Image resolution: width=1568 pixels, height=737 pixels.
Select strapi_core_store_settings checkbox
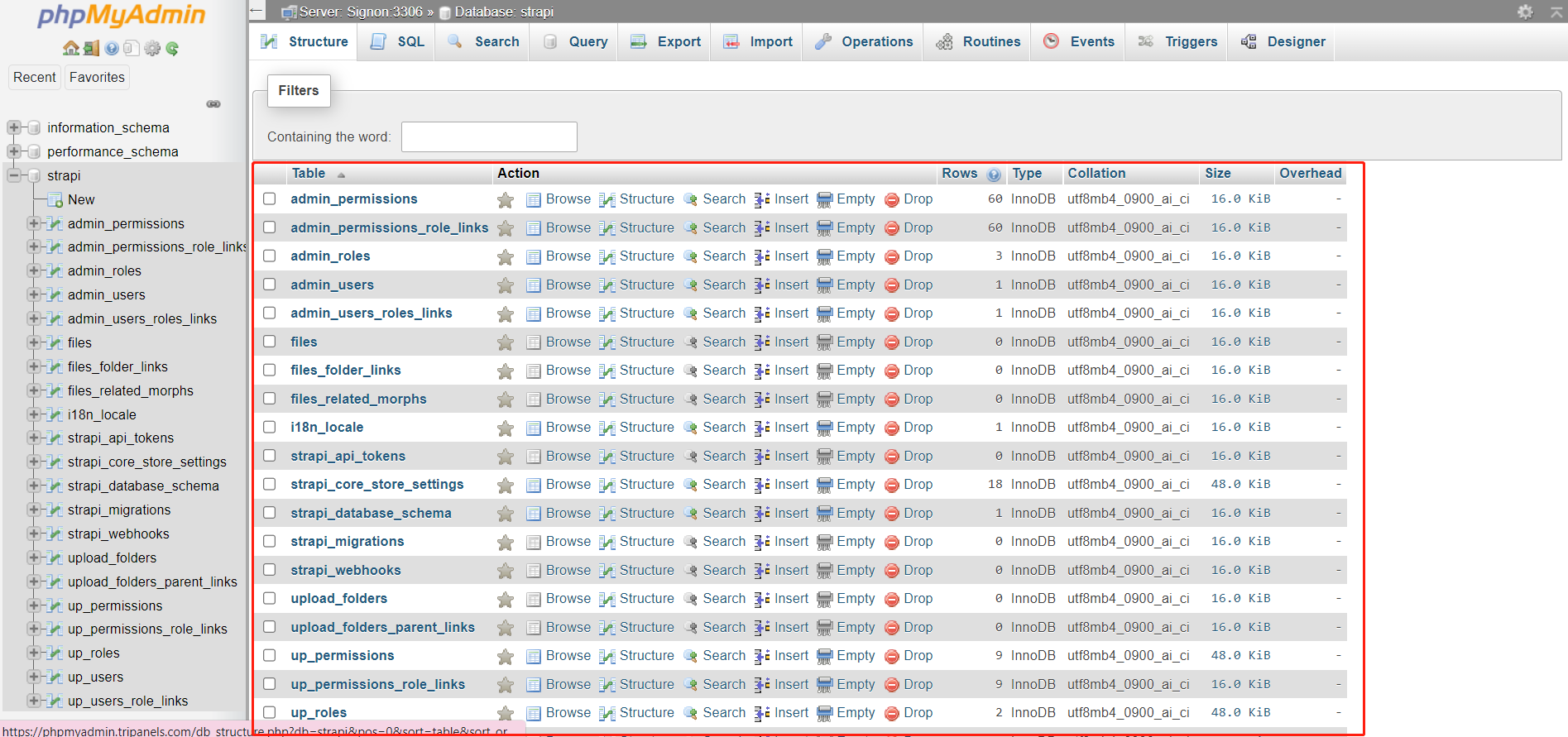[x=270, y=484]
